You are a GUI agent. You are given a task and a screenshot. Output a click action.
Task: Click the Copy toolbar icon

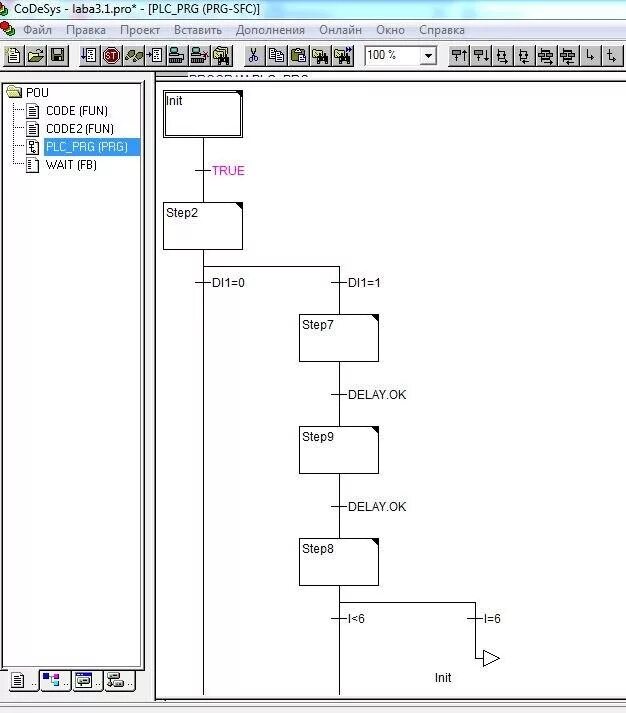[x=276, y=55]
